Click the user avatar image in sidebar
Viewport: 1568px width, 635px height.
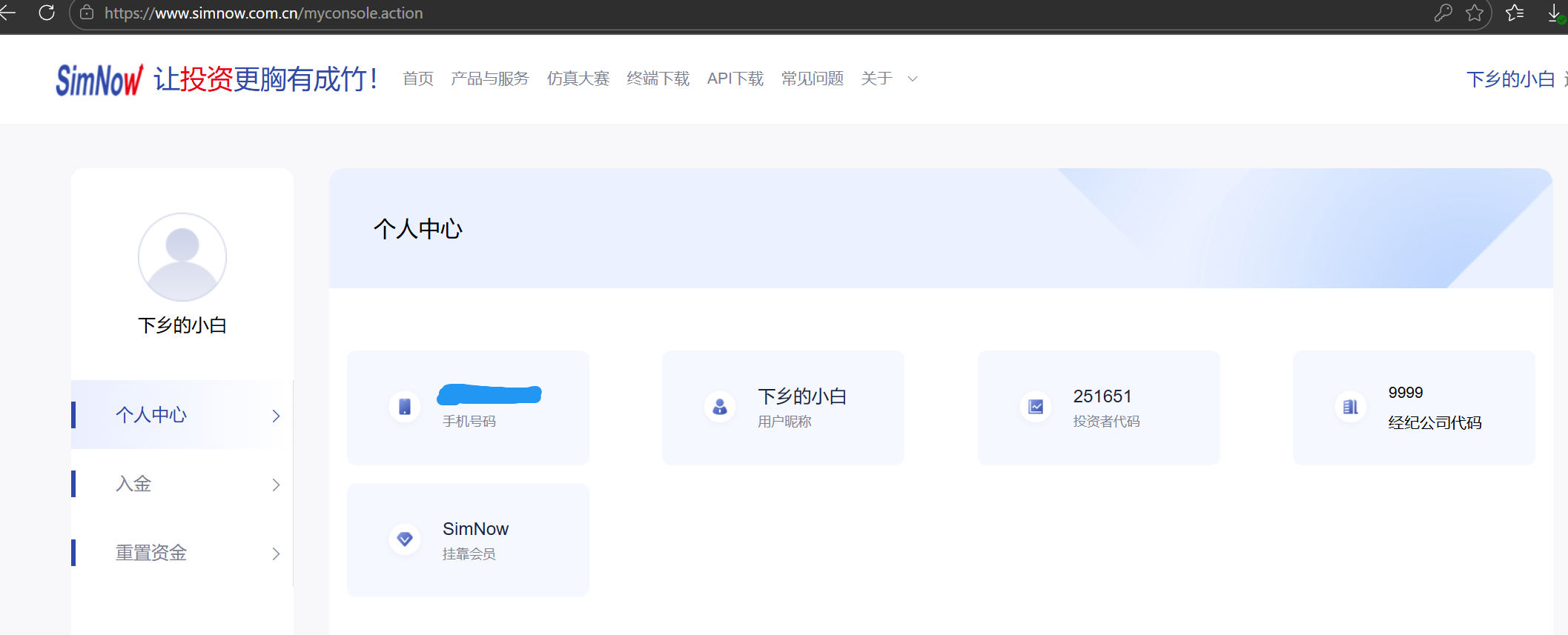pyautogui.click(x=182, y=257)
